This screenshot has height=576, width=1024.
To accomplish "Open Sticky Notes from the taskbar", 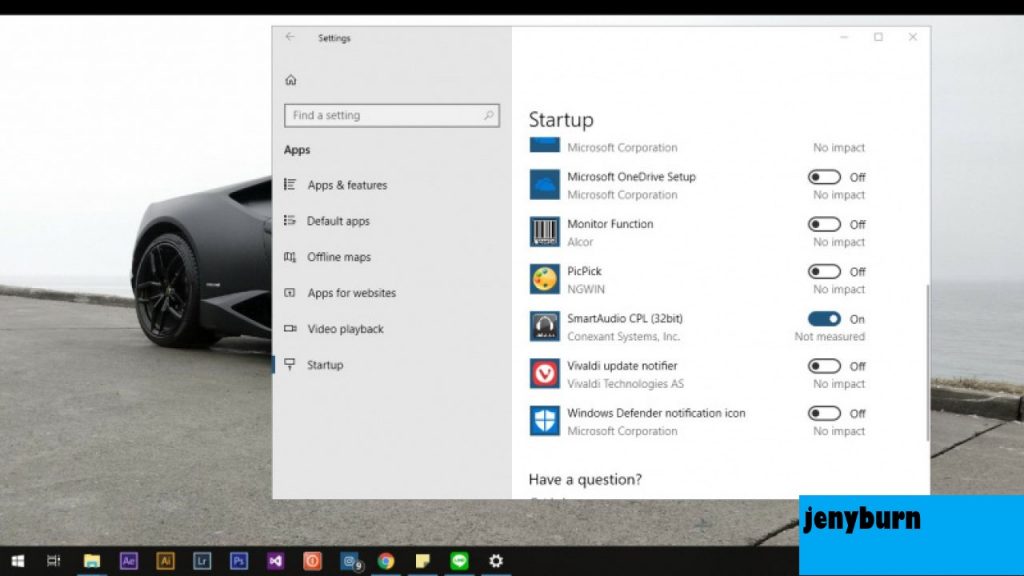I will [423, 561].
